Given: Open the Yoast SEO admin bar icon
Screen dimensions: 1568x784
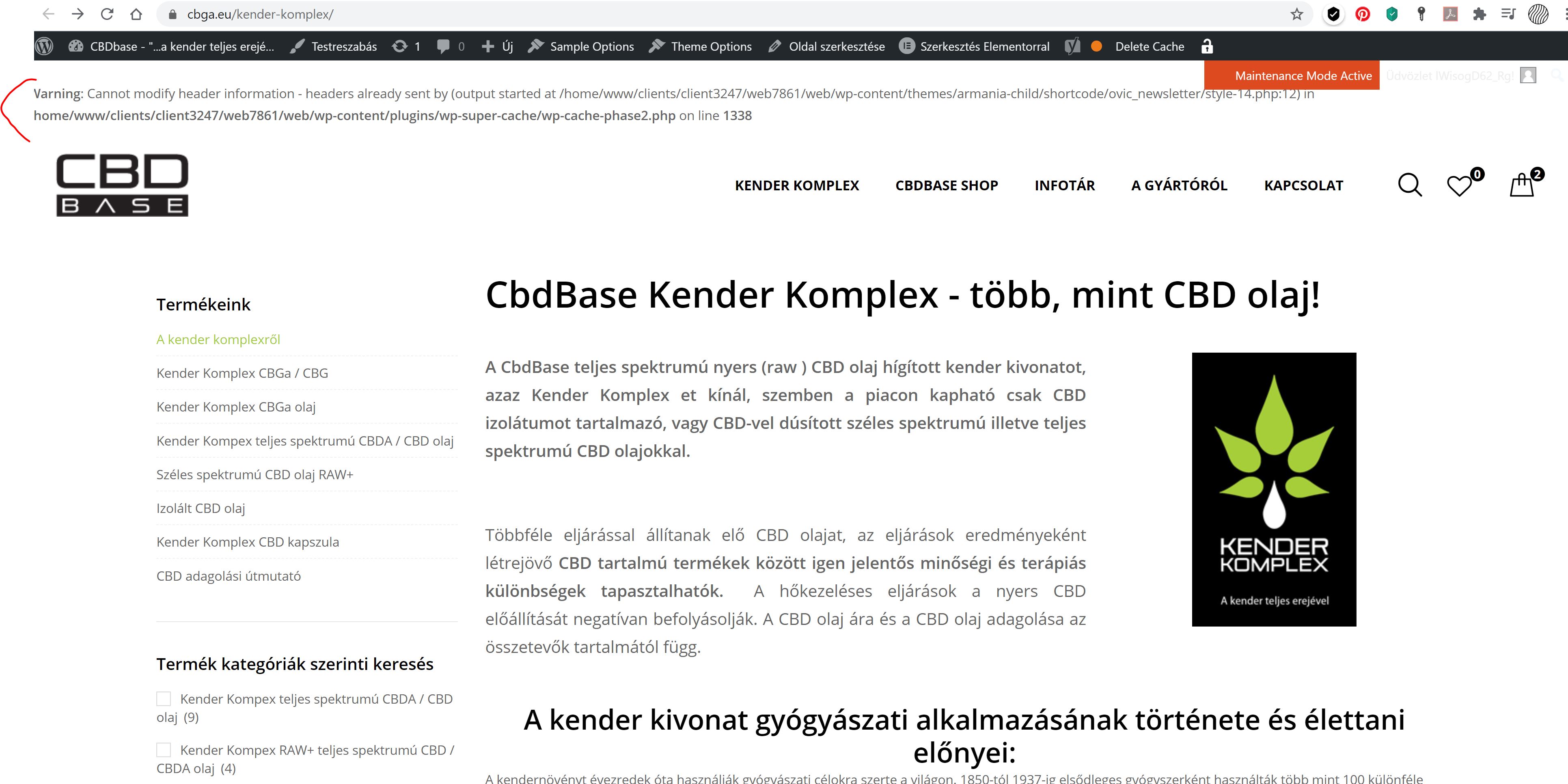Looking at the screenshot, I should [x=1072, y=46].
